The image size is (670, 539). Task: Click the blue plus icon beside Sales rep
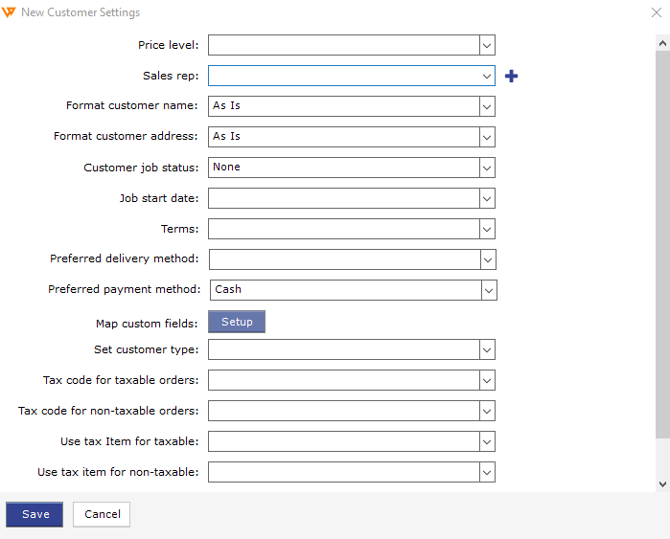pos(511,76)
